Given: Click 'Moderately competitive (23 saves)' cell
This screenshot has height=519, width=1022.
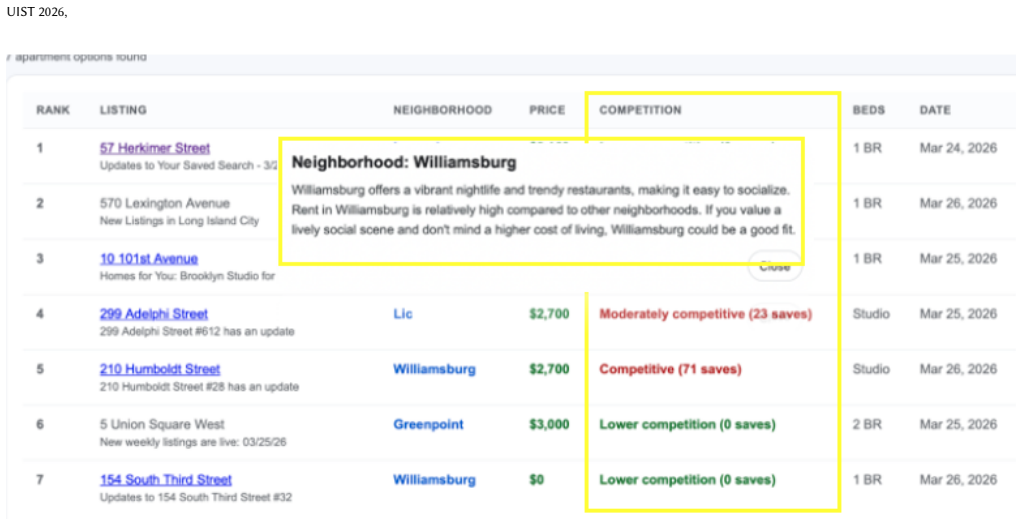Looking at the screenshot, I should 705,314.
